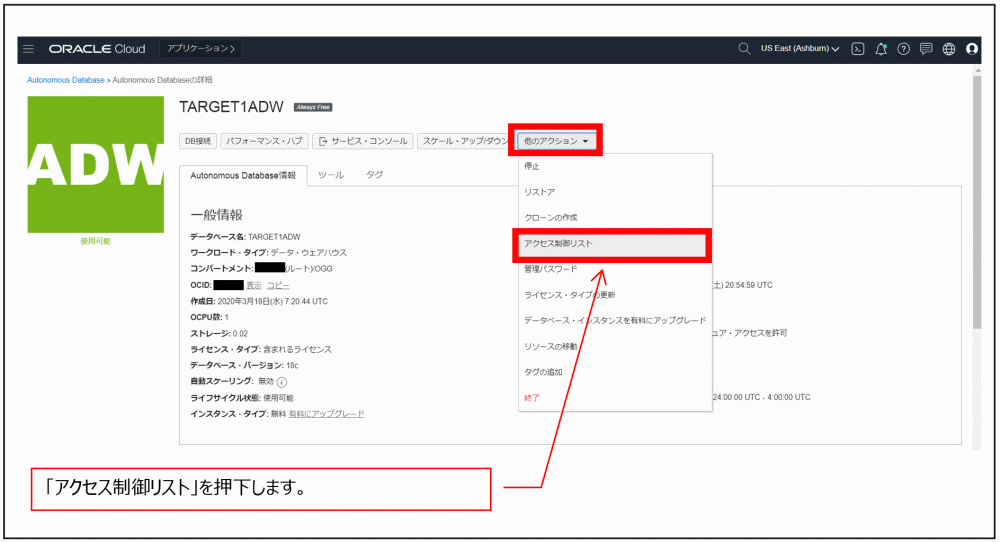The height and width of the screenshot is (542, 1000).
Task: Click the ライフサイクル状態 row
Action: point(242,399)
